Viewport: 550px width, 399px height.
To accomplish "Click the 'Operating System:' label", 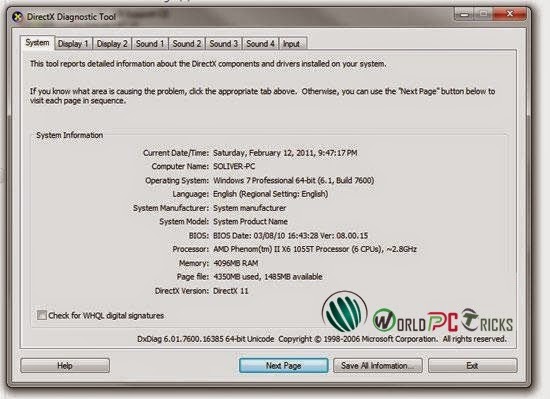I will pyautogui.click(x=177, y=181).
